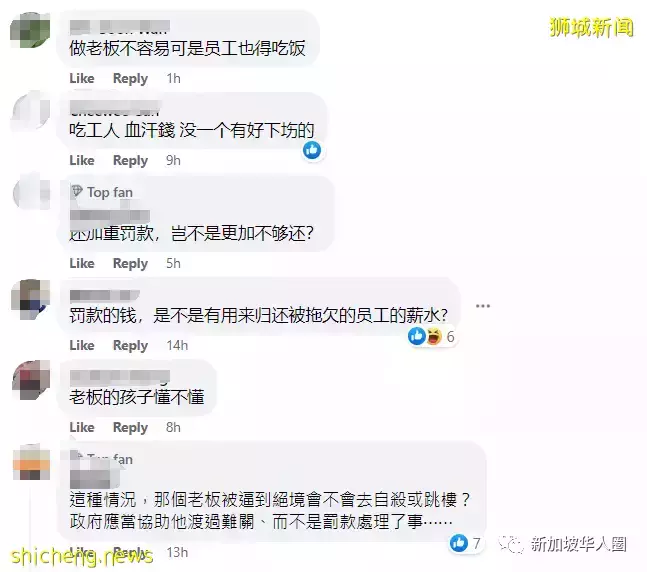This screenshot has height=572, width=647.
Task: Reply to the comment posted 8h ago
Action: pos(130,428)
